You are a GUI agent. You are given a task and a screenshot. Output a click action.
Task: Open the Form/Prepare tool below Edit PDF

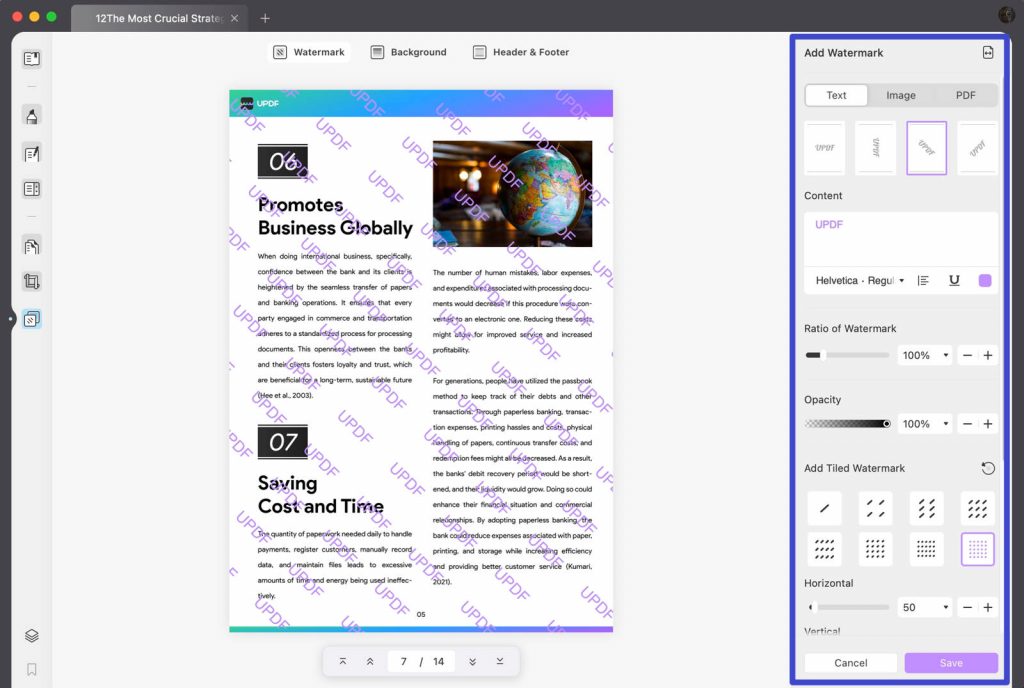pyautogui.click(x=31, y=189)
